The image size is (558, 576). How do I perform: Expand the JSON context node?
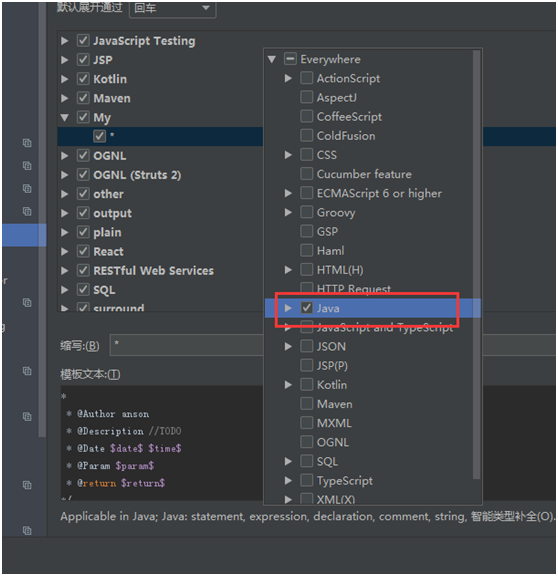[x=288, y=346]
